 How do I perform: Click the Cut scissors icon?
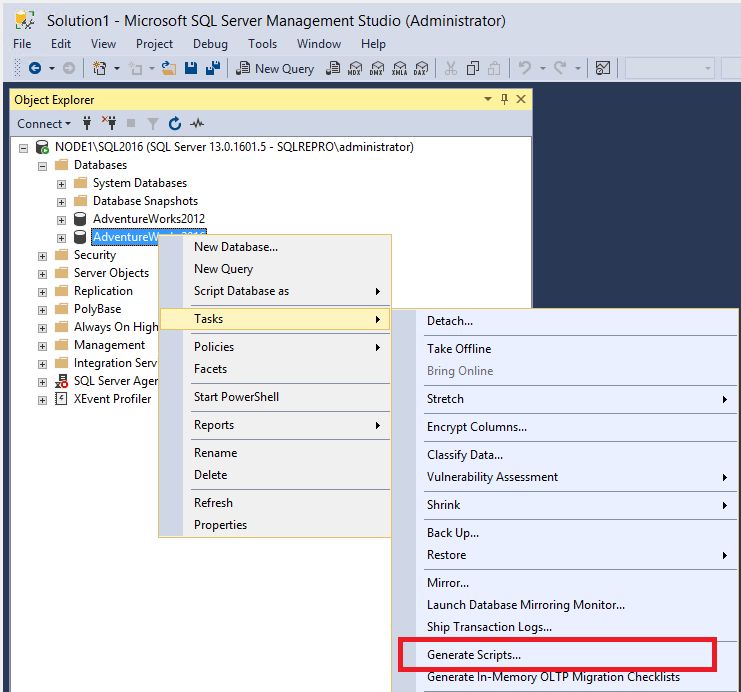(451, 69)
